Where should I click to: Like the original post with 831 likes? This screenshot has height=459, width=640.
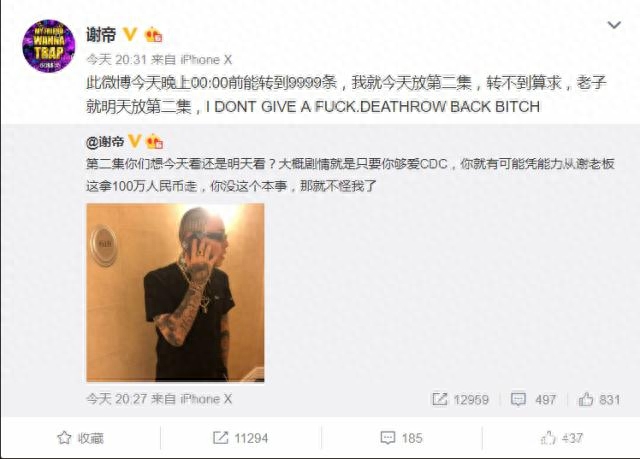pos(585,399)
